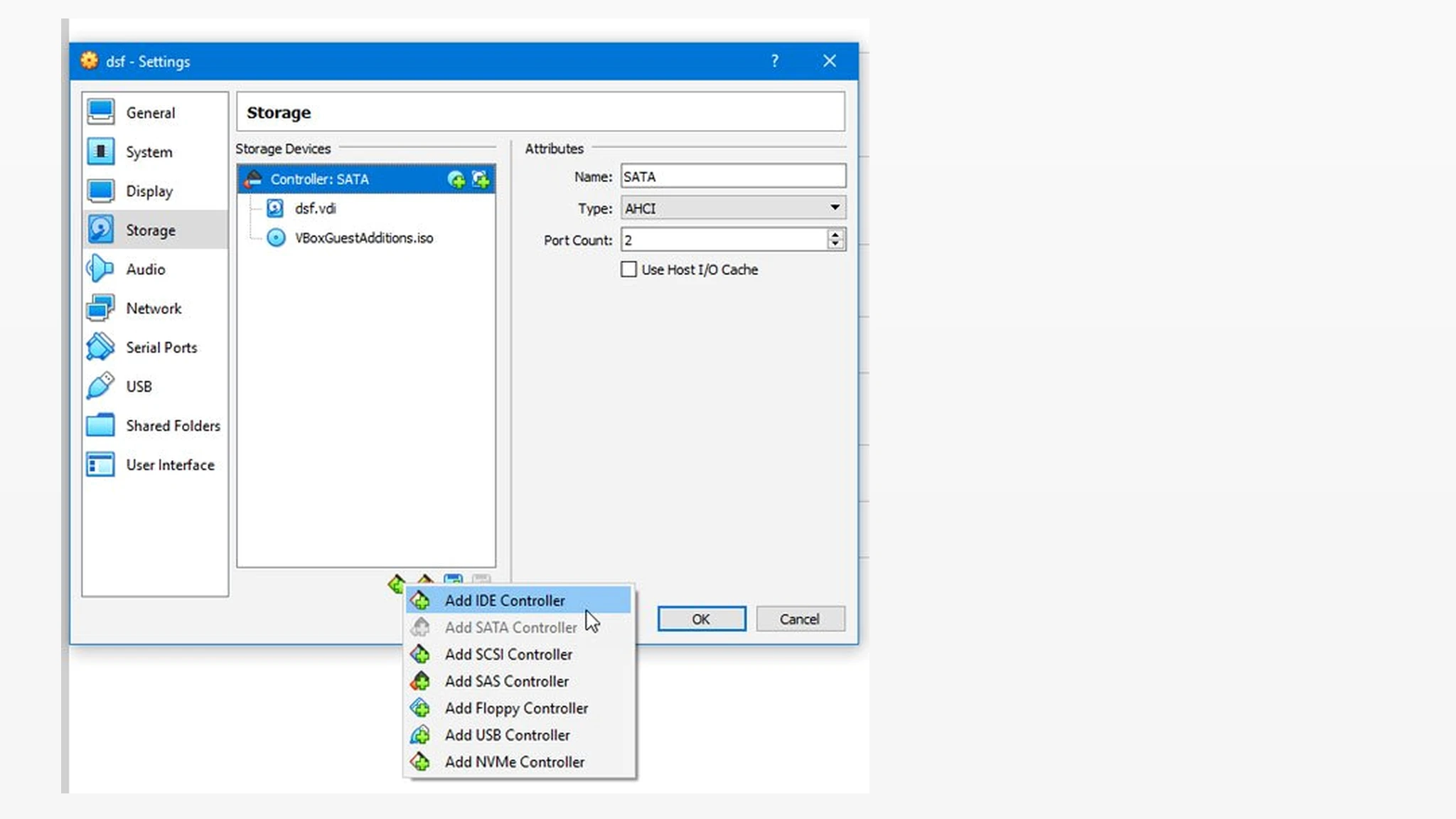The width and height of the screenshot is (1456, 819).
Task: Click the hard disk icon beside dsf.vdi
Action: point(275,208)
